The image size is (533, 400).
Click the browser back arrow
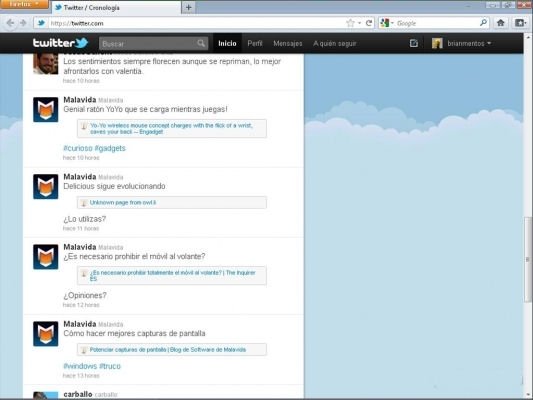10,23
